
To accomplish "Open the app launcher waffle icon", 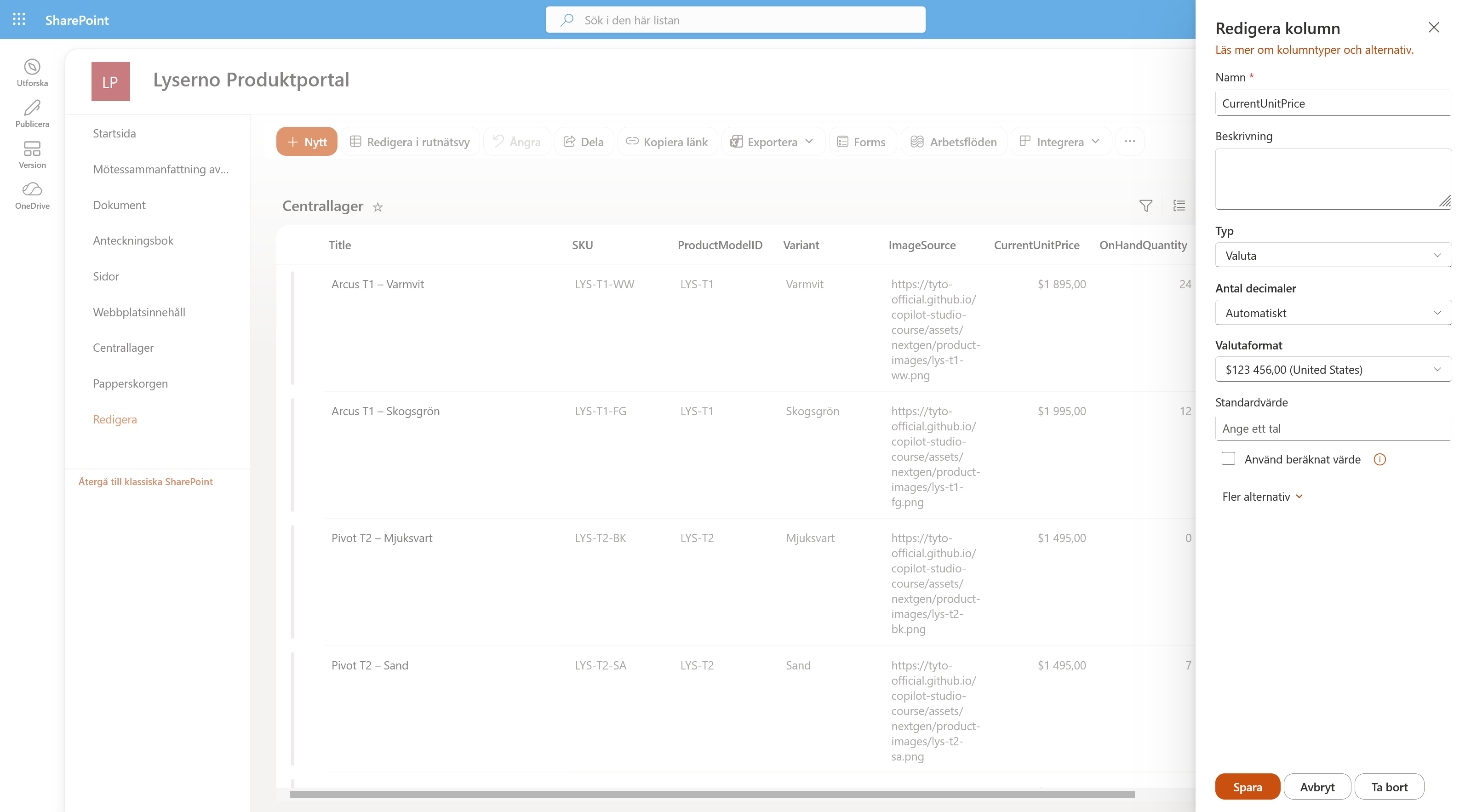I will (x=19, y=20).
